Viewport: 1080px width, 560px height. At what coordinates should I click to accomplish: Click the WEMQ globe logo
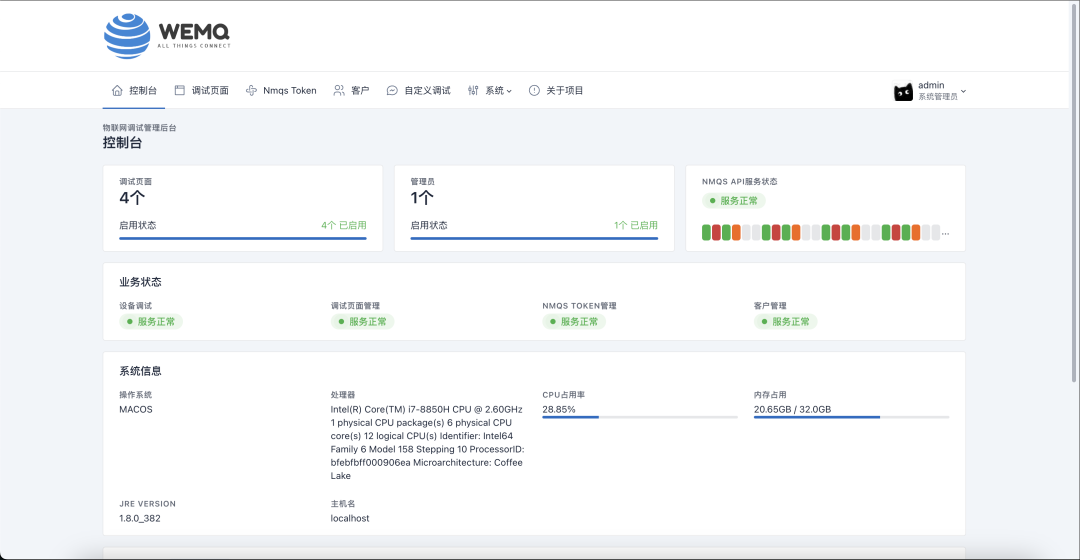[127, 36]
